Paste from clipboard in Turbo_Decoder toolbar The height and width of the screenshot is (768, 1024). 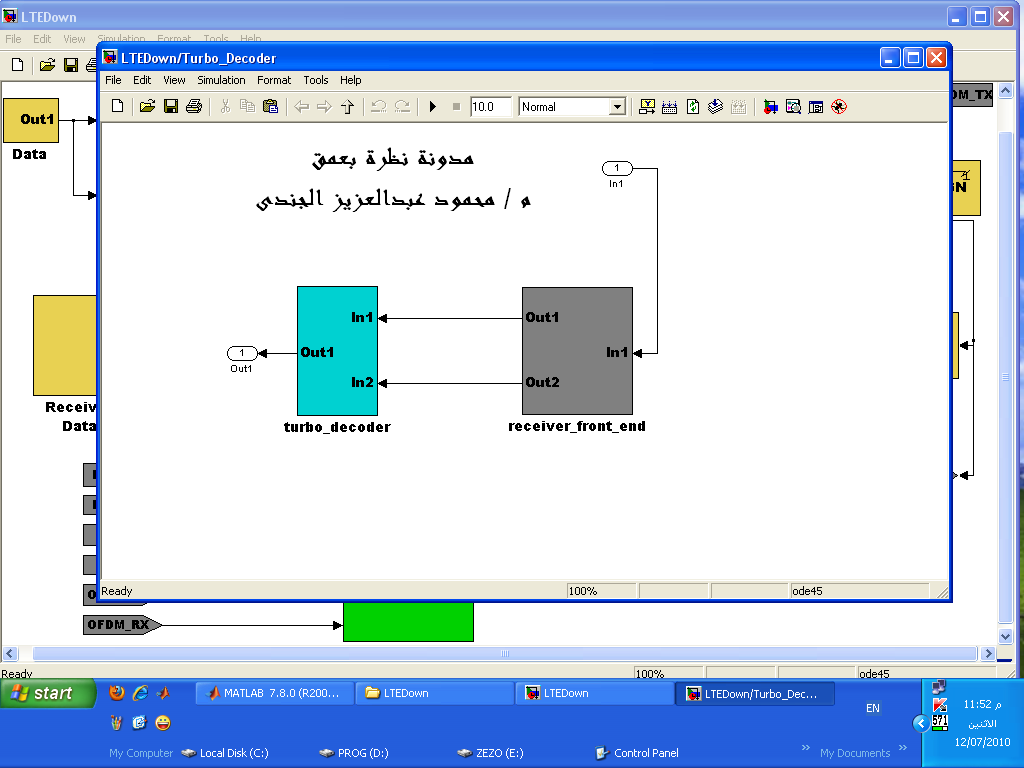[x=270, y=106]
